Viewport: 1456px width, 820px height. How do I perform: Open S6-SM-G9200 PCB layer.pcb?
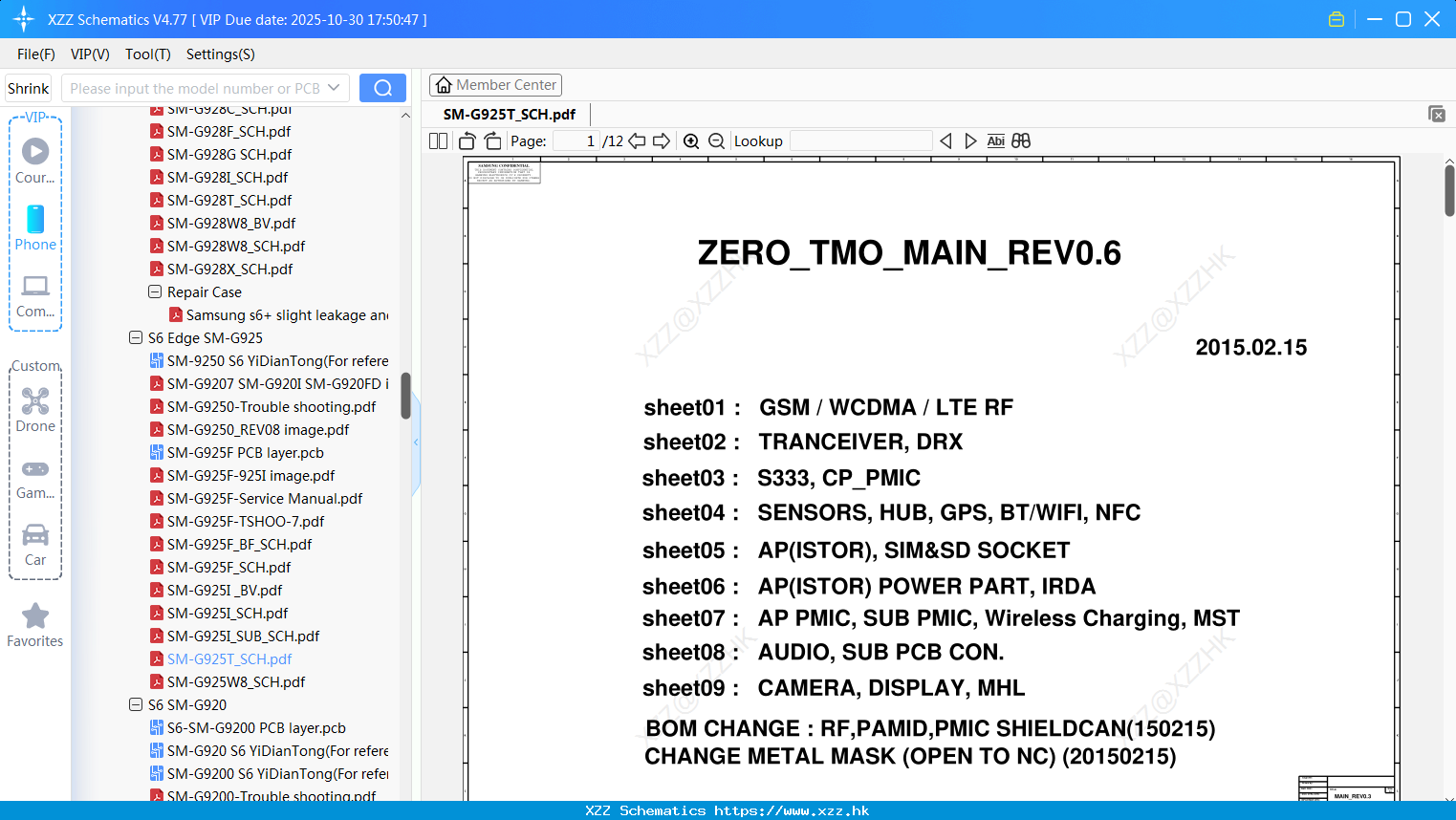pyautogui.click(x=256, y=727)
